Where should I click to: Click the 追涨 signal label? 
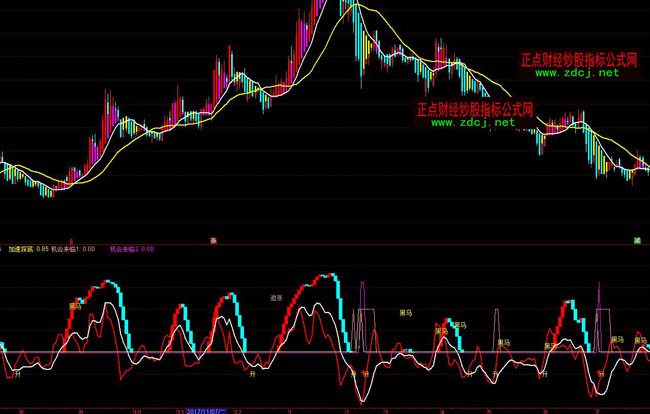[x=276, y=297]
